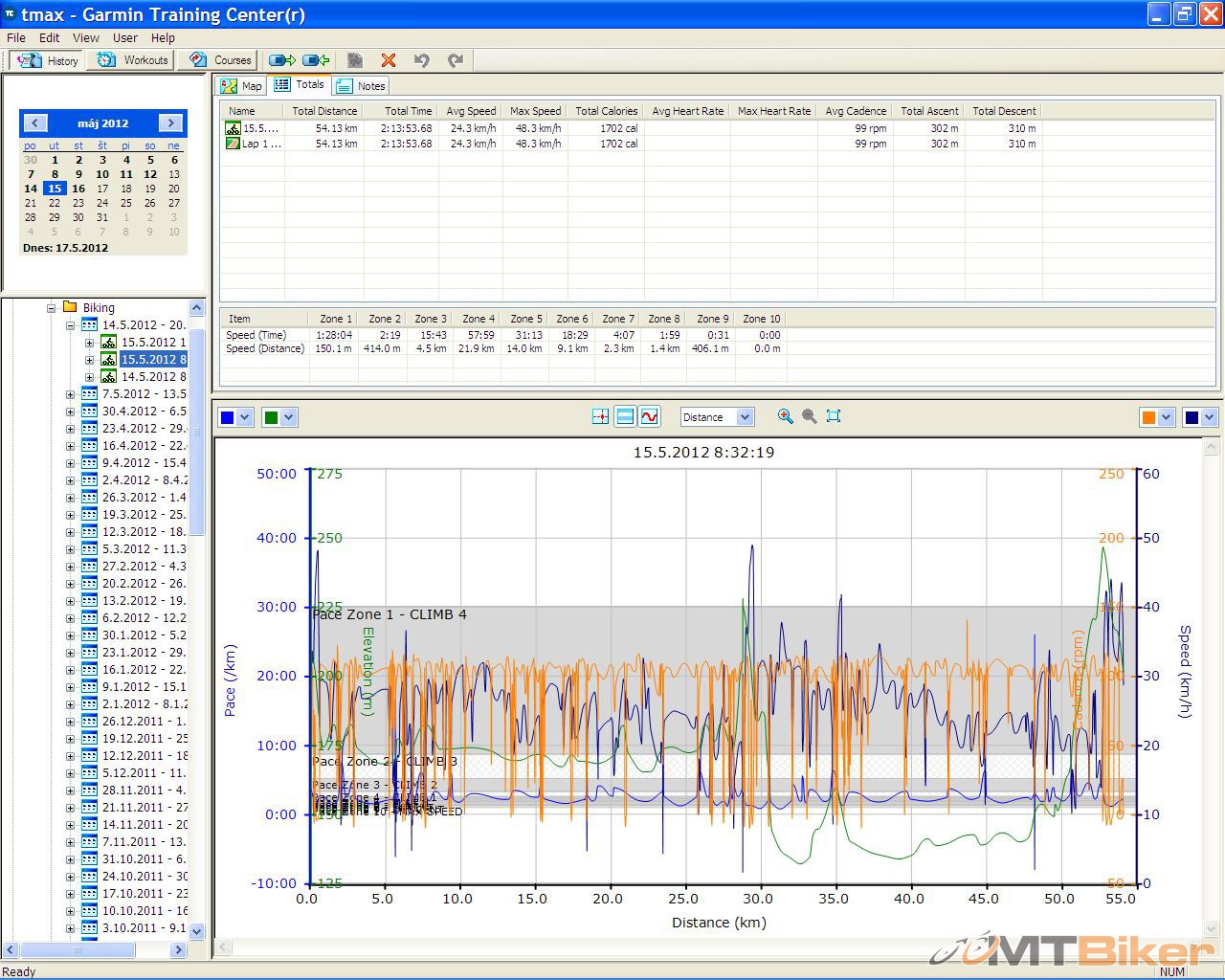
Task: Zoom out on the chart
Action: tap(810, 416)
